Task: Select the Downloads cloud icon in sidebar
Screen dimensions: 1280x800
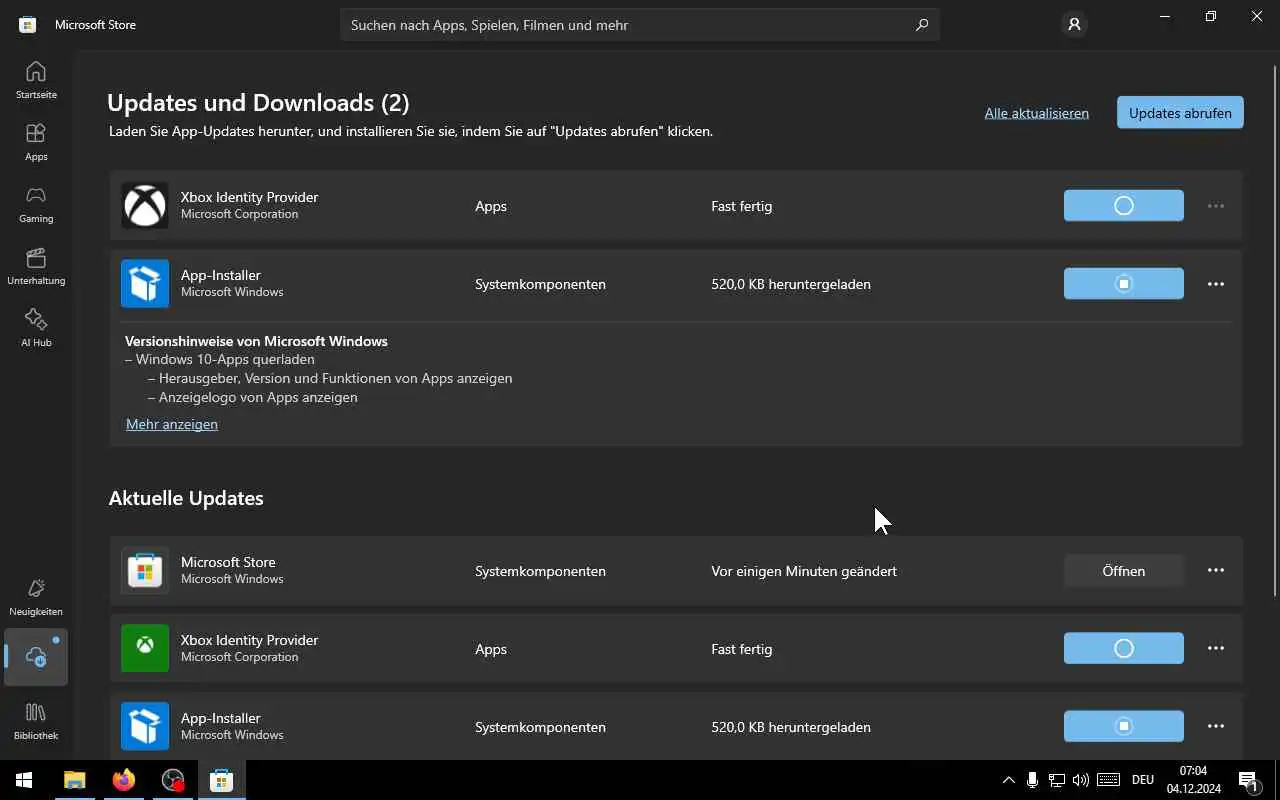Action: click(36, 657)
